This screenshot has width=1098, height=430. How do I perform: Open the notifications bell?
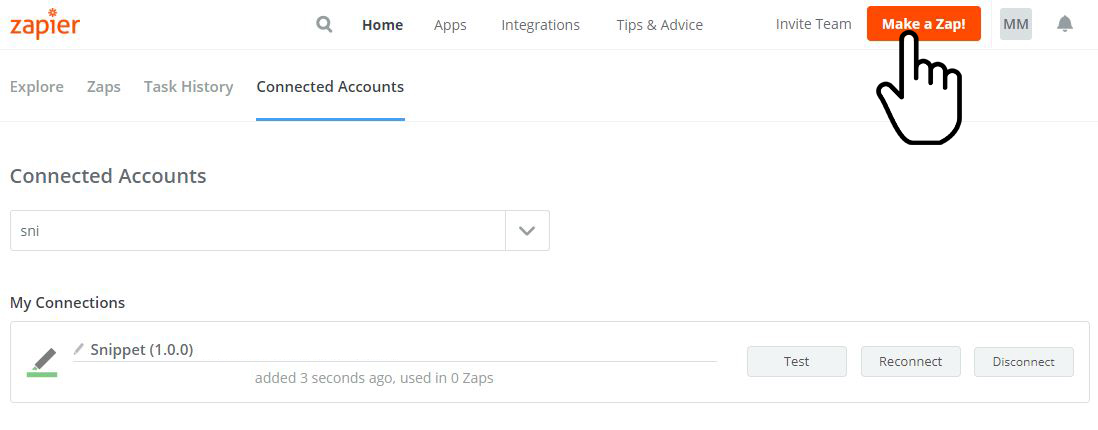click(x=1064, y=24)
